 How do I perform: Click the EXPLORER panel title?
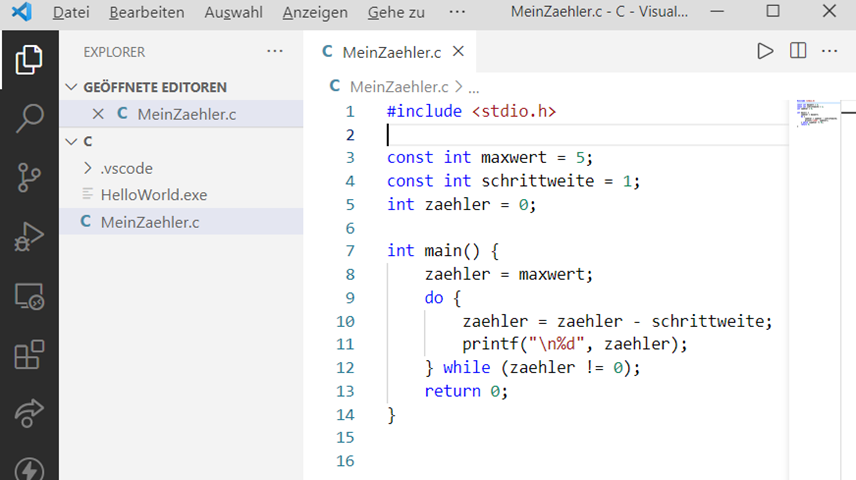[x=114, y=52]
